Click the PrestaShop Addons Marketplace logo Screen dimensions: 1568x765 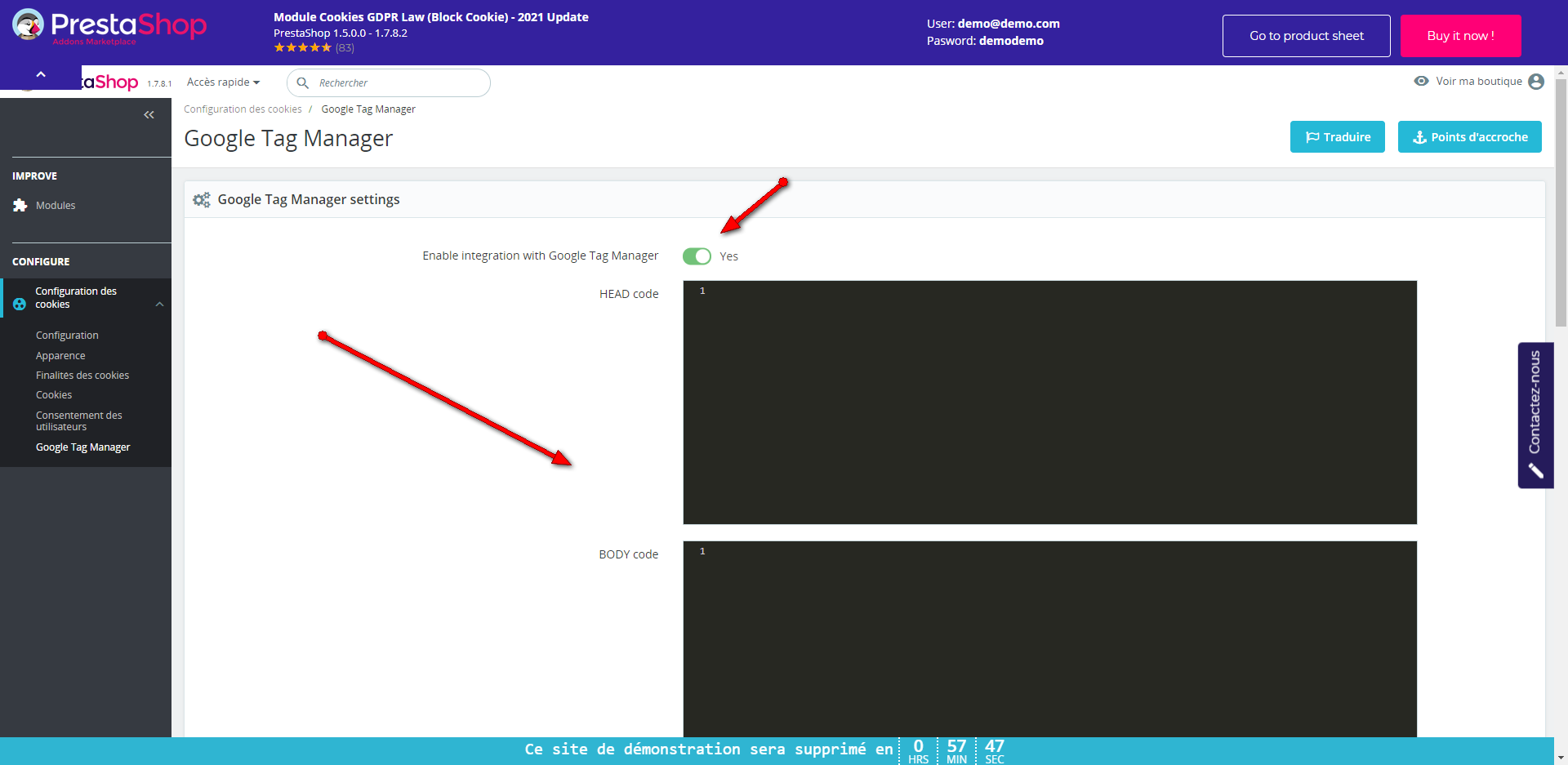[109, 26]
